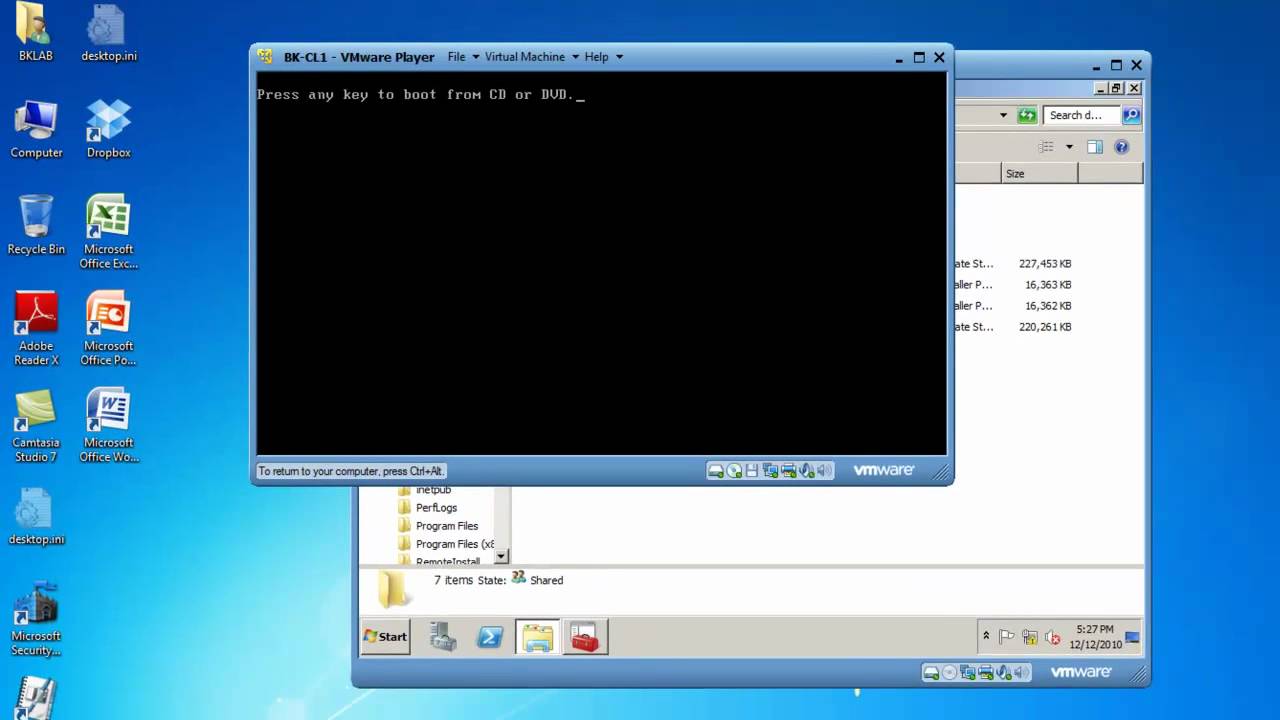Click the guest clock showing 5:27 PM
Screen dimensions: 1280x720
point(1094,637)
